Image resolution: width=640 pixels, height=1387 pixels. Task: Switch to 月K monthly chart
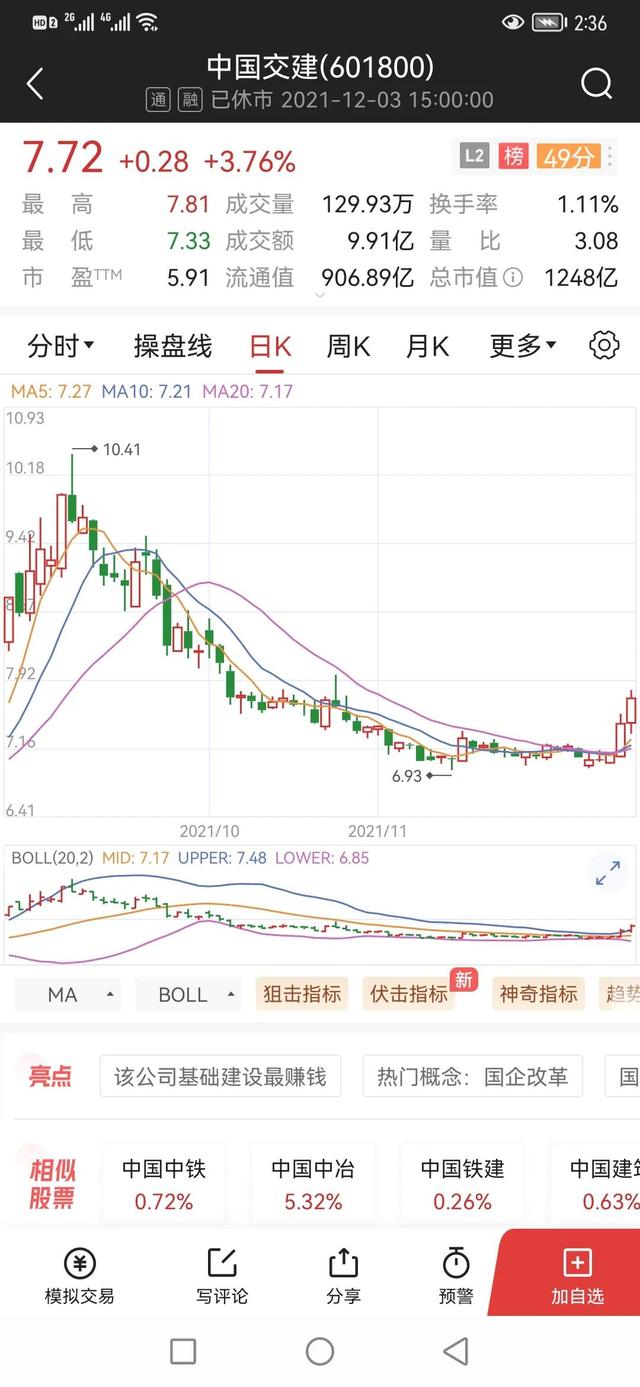point(427,346)
